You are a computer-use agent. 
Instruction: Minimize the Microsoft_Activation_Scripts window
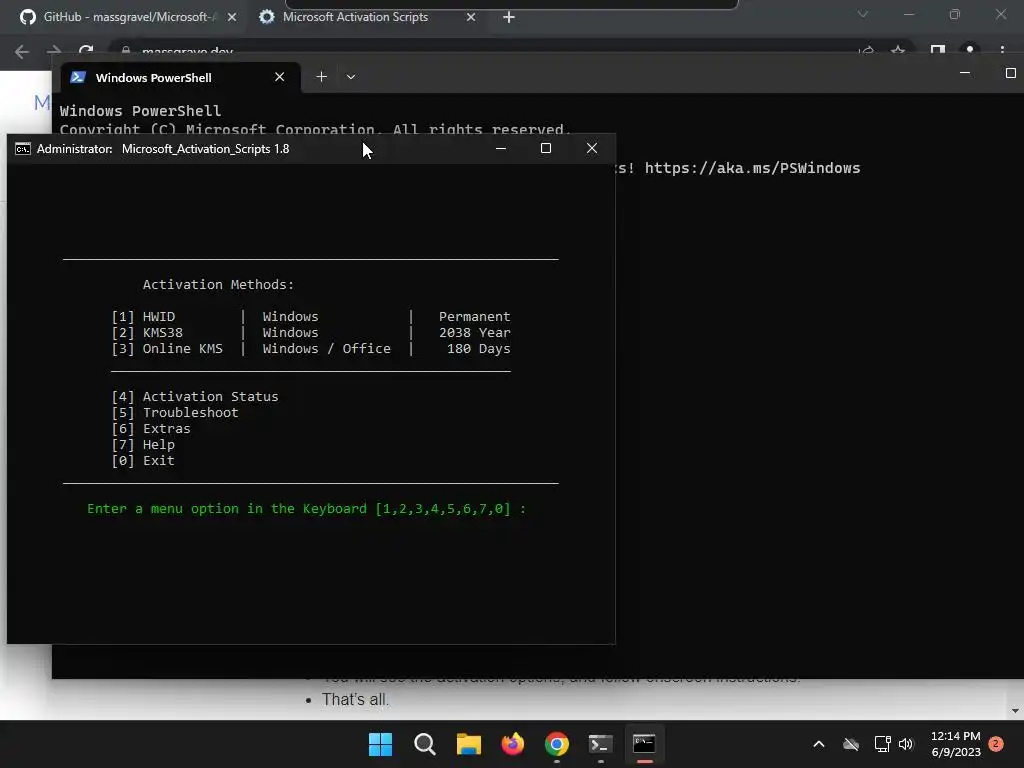tap(501, 149)
